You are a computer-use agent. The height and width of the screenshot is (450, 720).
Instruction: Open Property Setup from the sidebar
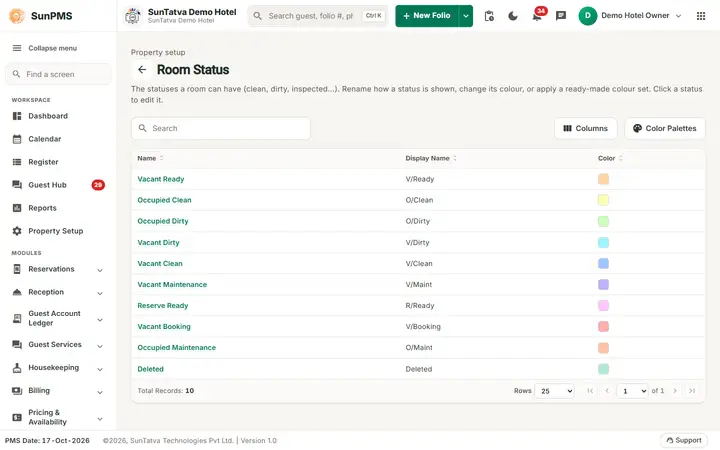[56, 231]
